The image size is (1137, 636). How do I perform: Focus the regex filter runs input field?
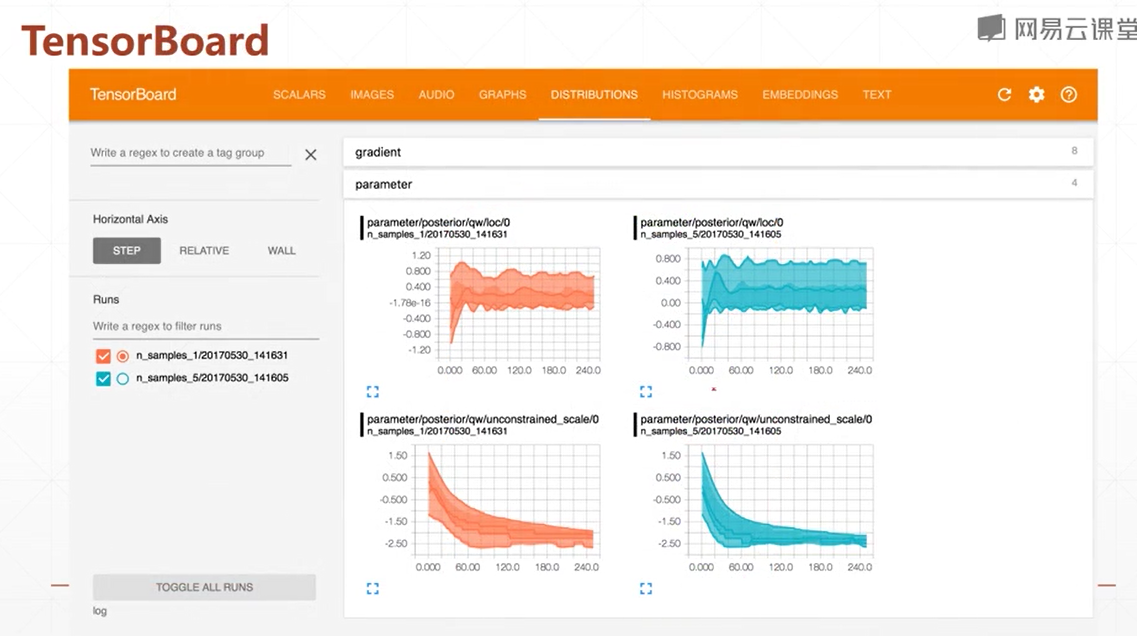(206, 326)
